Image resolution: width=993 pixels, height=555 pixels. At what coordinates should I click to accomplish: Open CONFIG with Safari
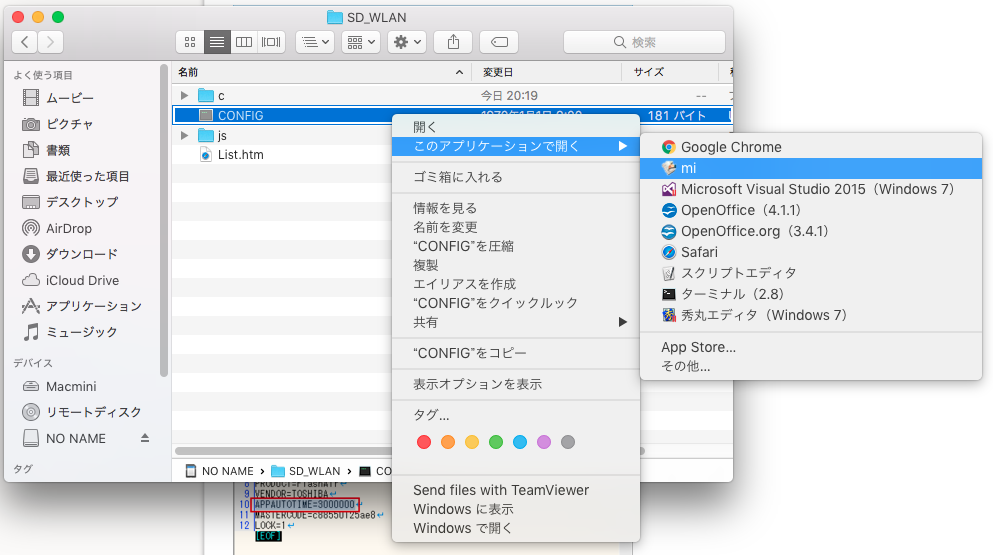[811, 252]
